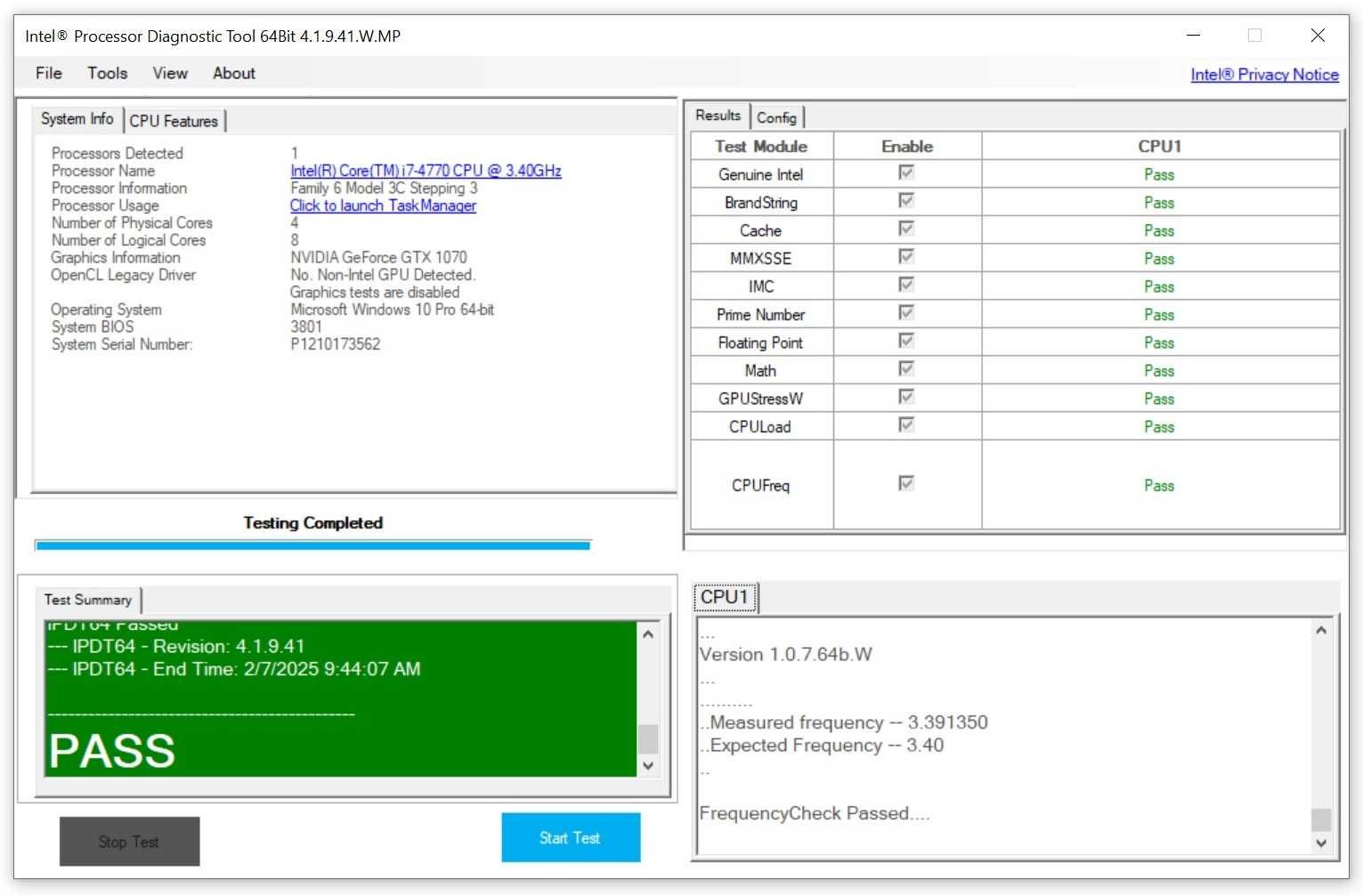Click the NVIDIA GeForce GTX 1070 value
The height and width of the screenshot is (896, 1363).
[378, 257]
